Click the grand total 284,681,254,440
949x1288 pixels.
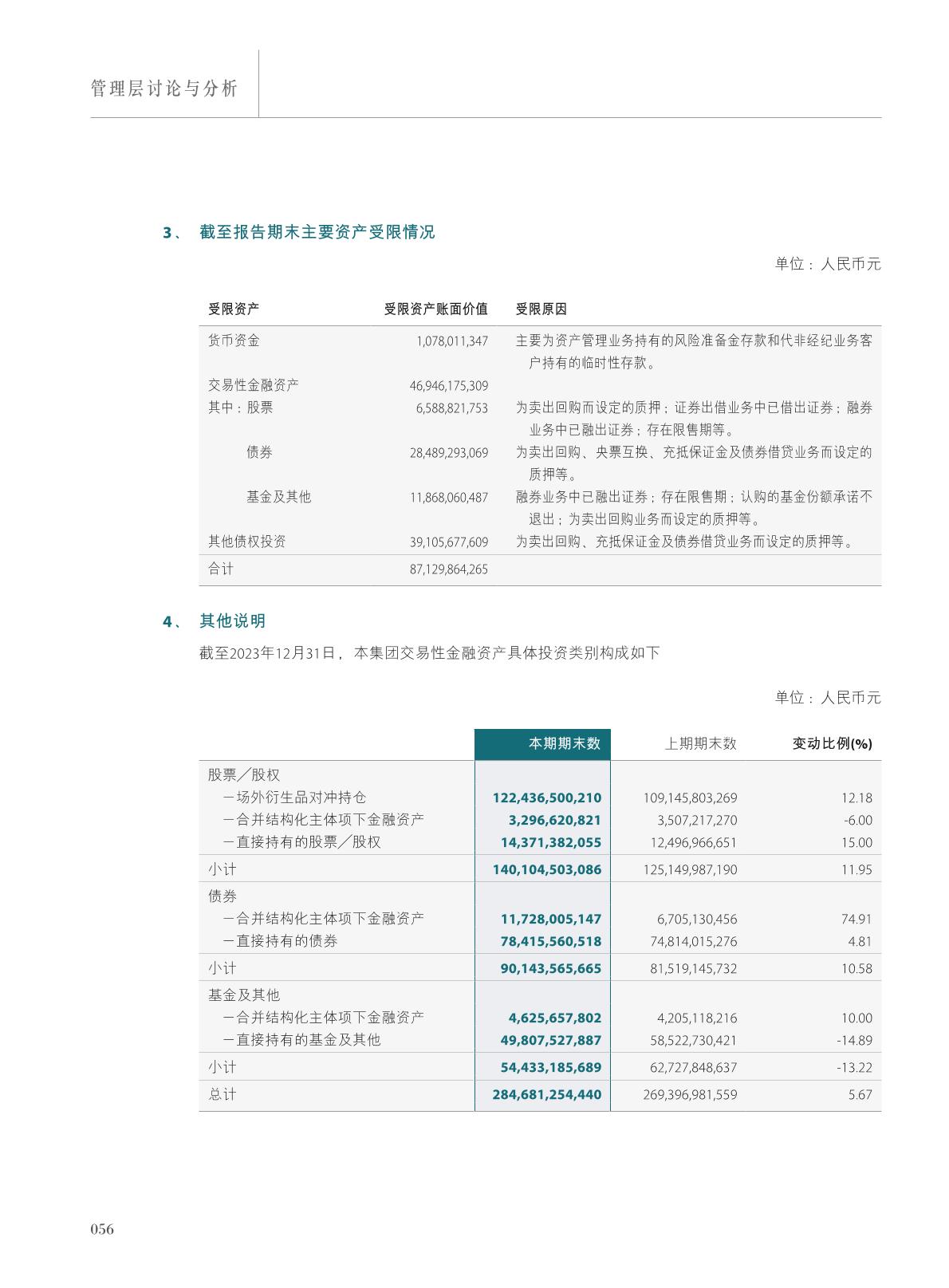pyautogui.click(x=547, y=1095)
